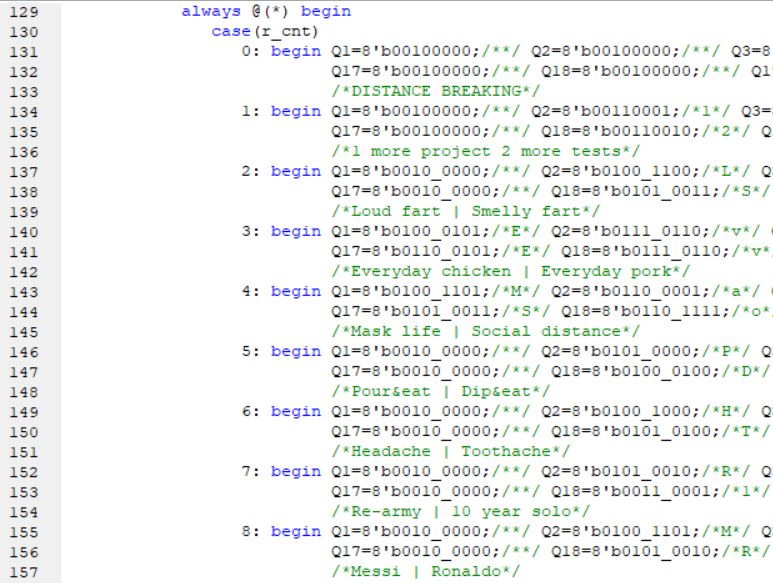The height and width of the screenshot is (583, 773).
Task: Click 'begin' keyword of case 4
Action: (x=296, y=292)
